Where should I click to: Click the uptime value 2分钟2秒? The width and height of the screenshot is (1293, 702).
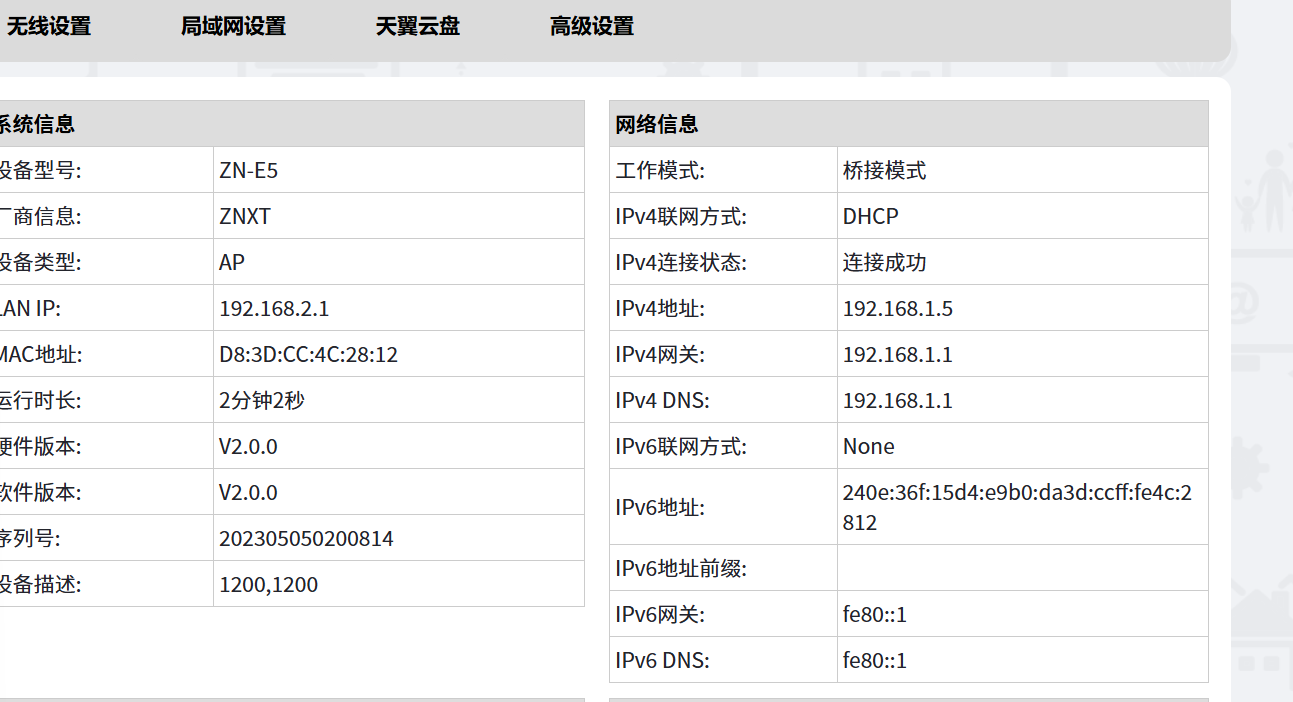tap(262, 401)
